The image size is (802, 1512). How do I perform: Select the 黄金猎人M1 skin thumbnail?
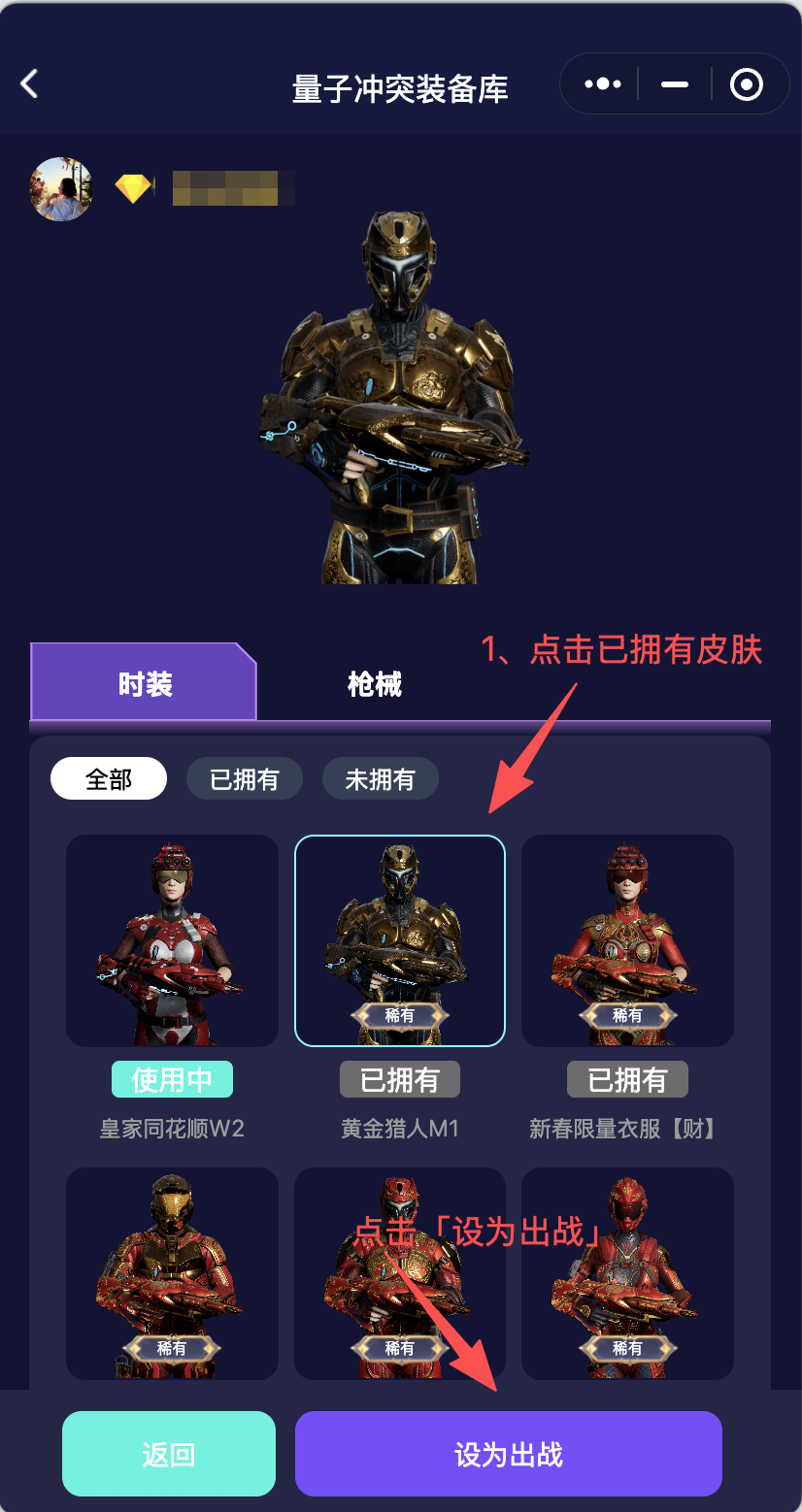pos(400,940)
